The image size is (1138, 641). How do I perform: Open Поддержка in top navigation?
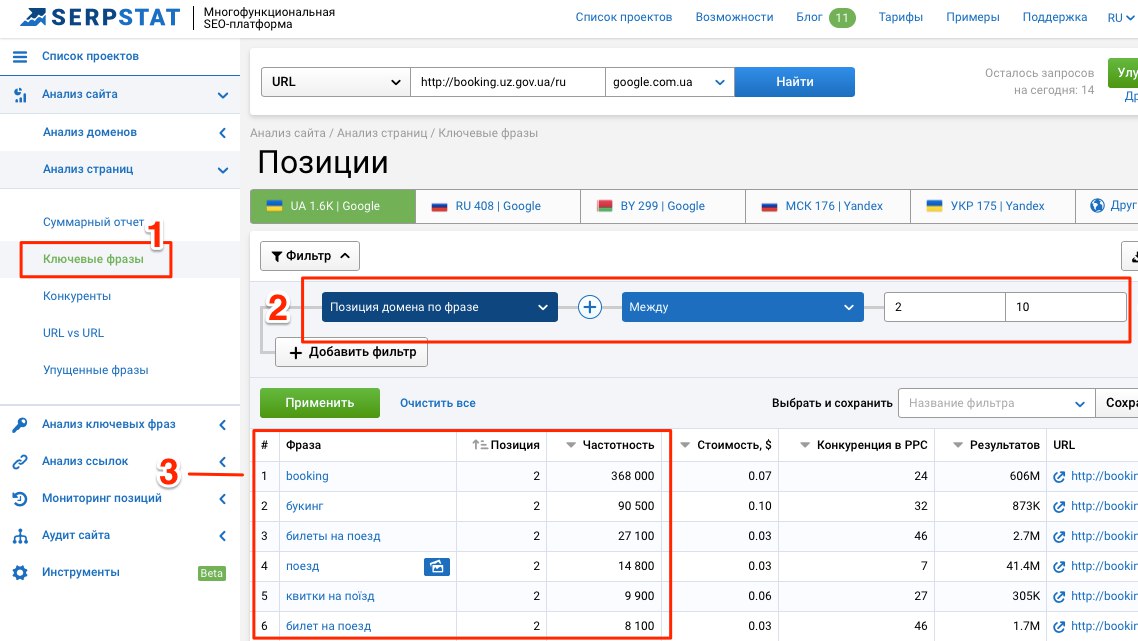tap(1055, 17)
